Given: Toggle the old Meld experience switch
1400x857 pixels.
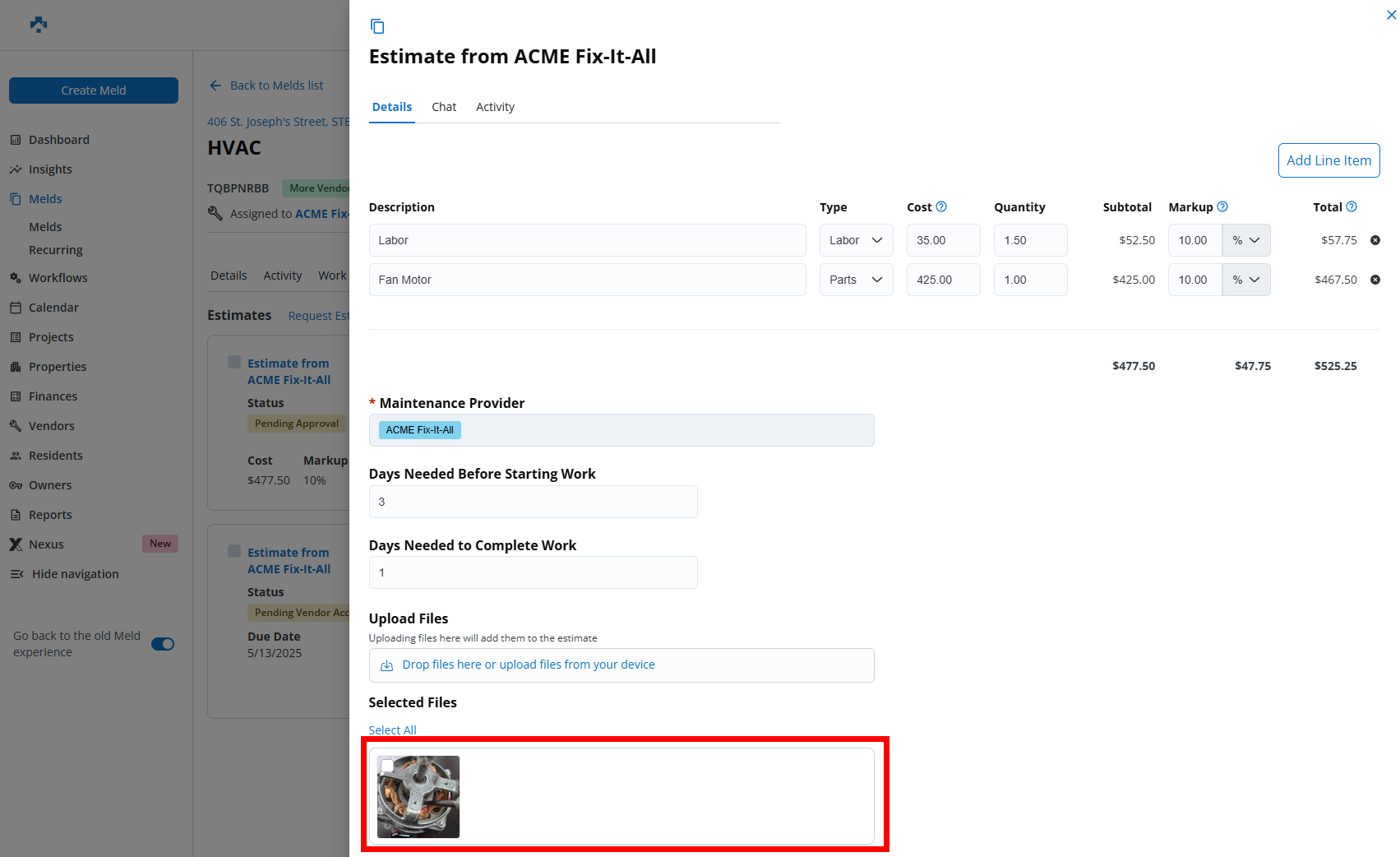Looking at the screenshot, I should pos(163,644).
